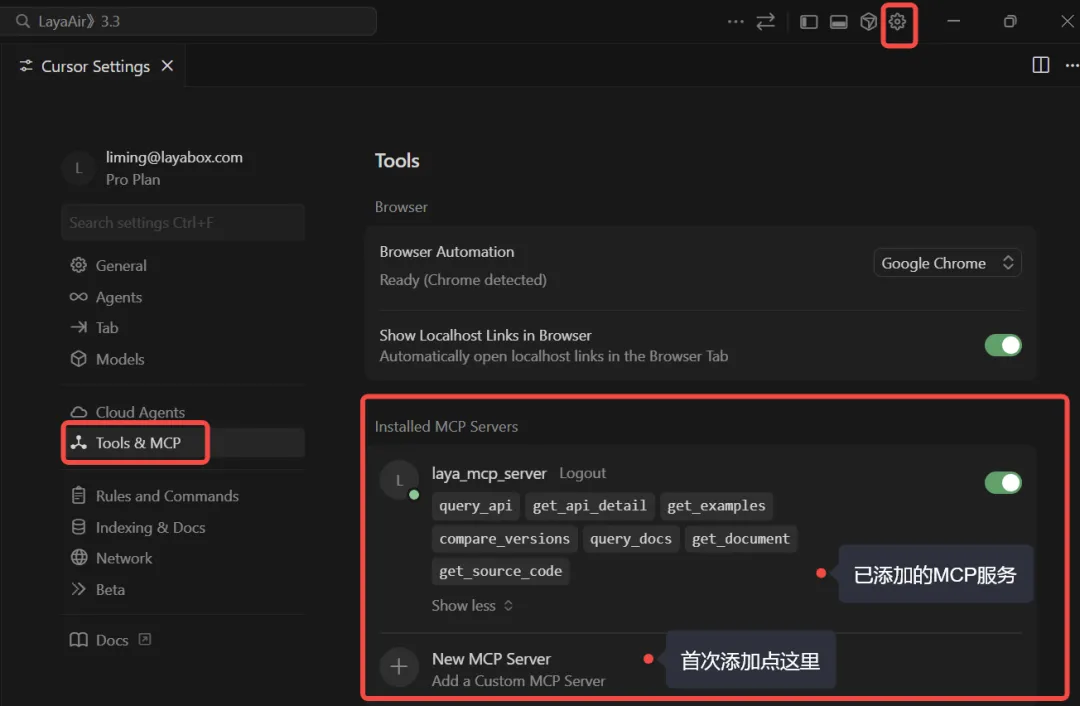This screenshot has width=1080, height=706.
Task: Click the swap arrows icon in title bar
Action: coord(766,22)
